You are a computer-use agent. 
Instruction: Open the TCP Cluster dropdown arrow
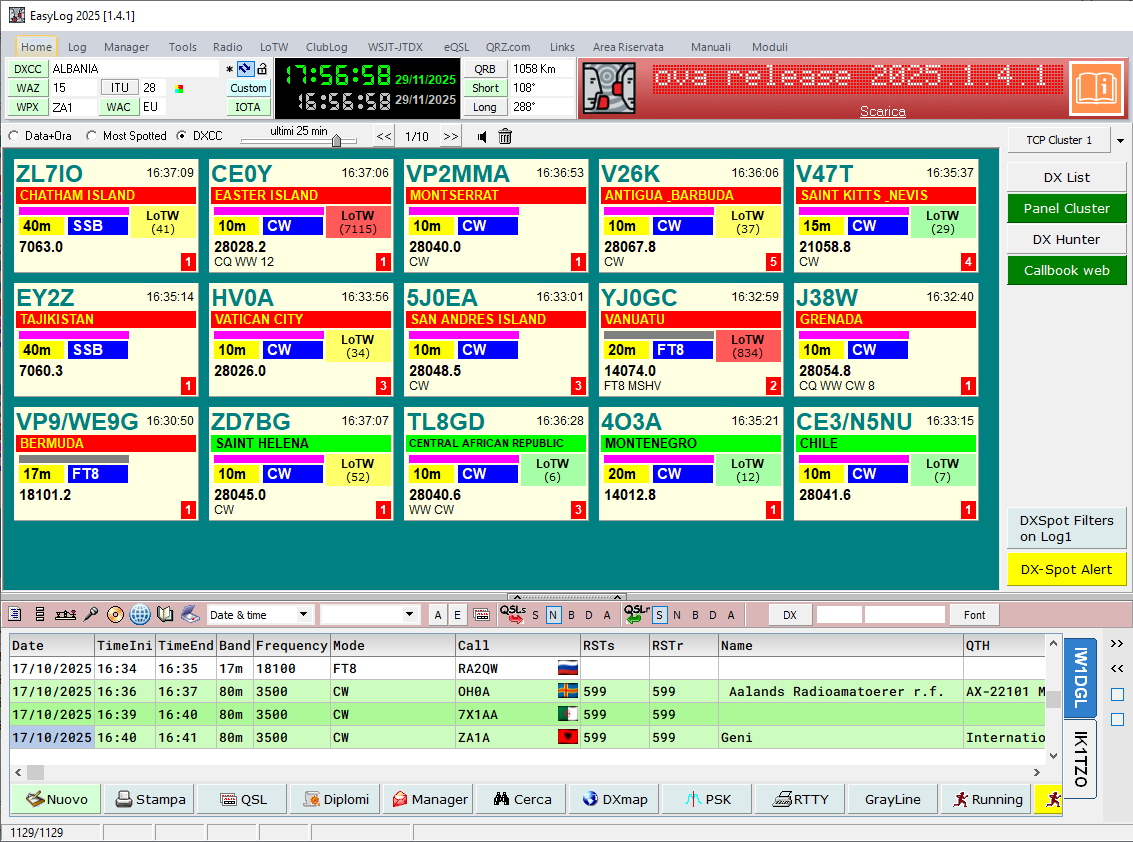click(1120, 141)
